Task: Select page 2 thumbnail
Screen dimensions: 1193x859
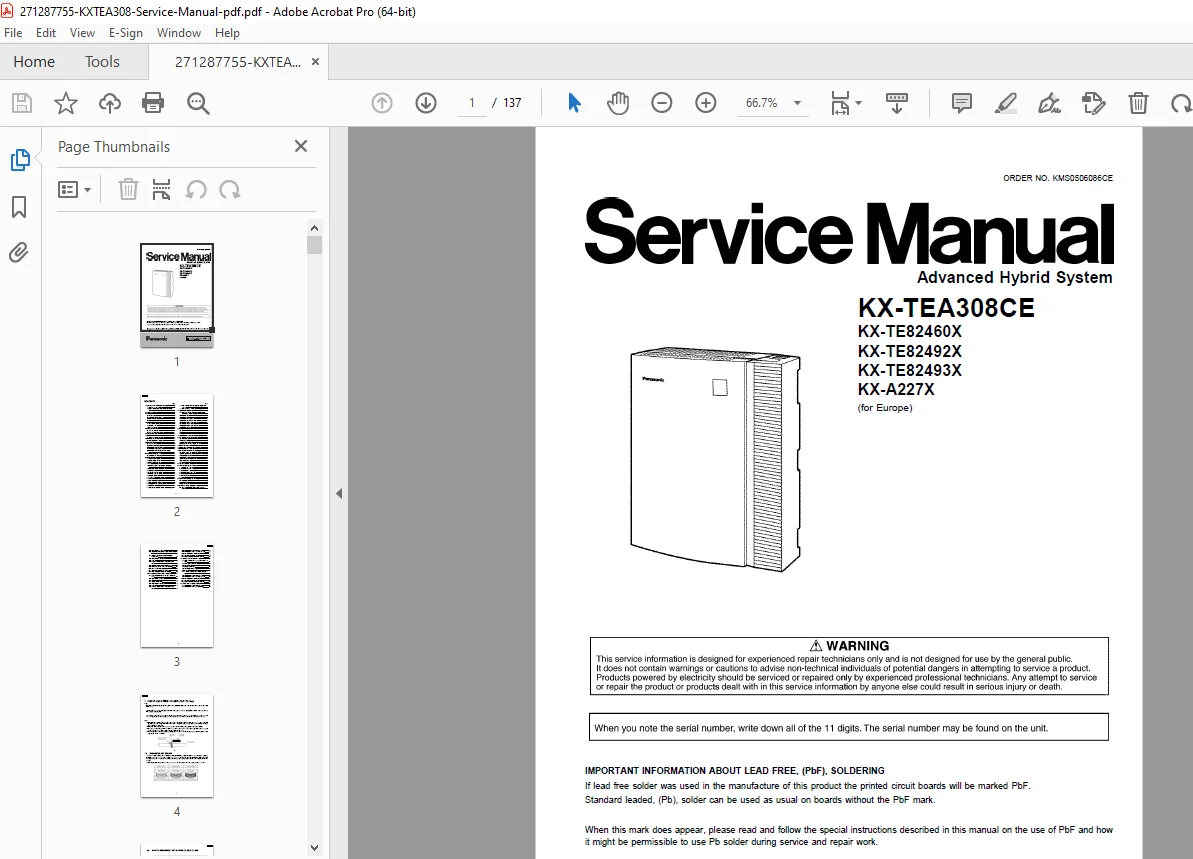Action: coord(177,446)
